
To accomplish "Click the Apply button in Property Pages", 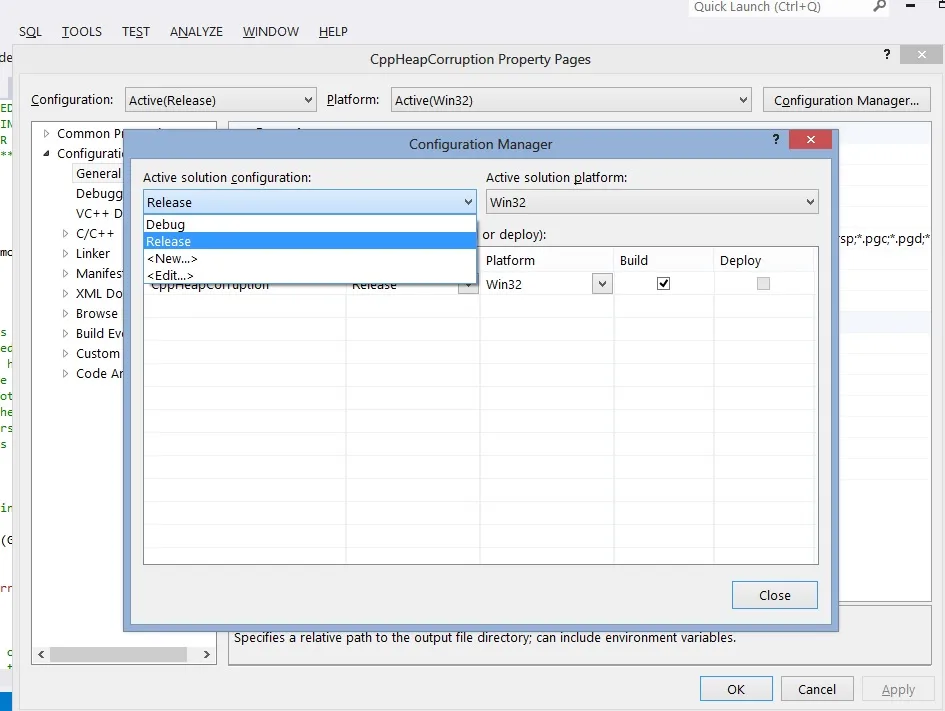I will click(898, 689).
